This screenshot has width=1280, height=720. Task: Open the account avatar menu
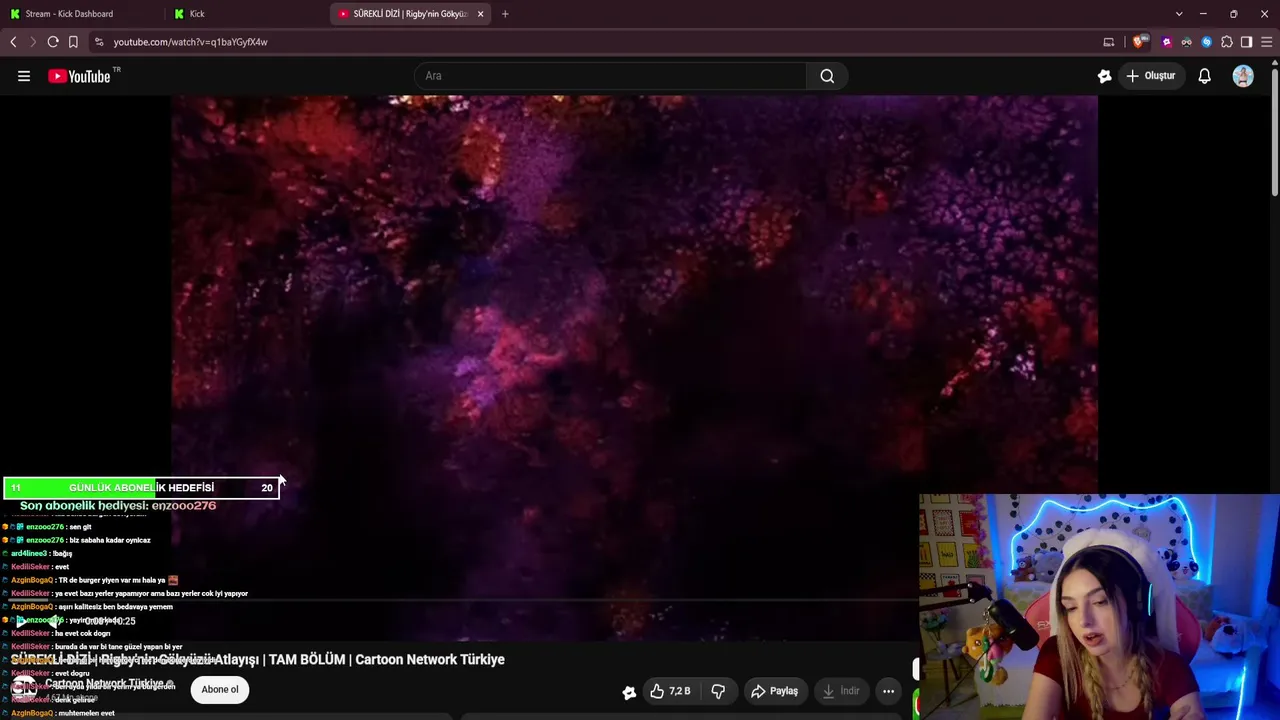pos(1243,76)
